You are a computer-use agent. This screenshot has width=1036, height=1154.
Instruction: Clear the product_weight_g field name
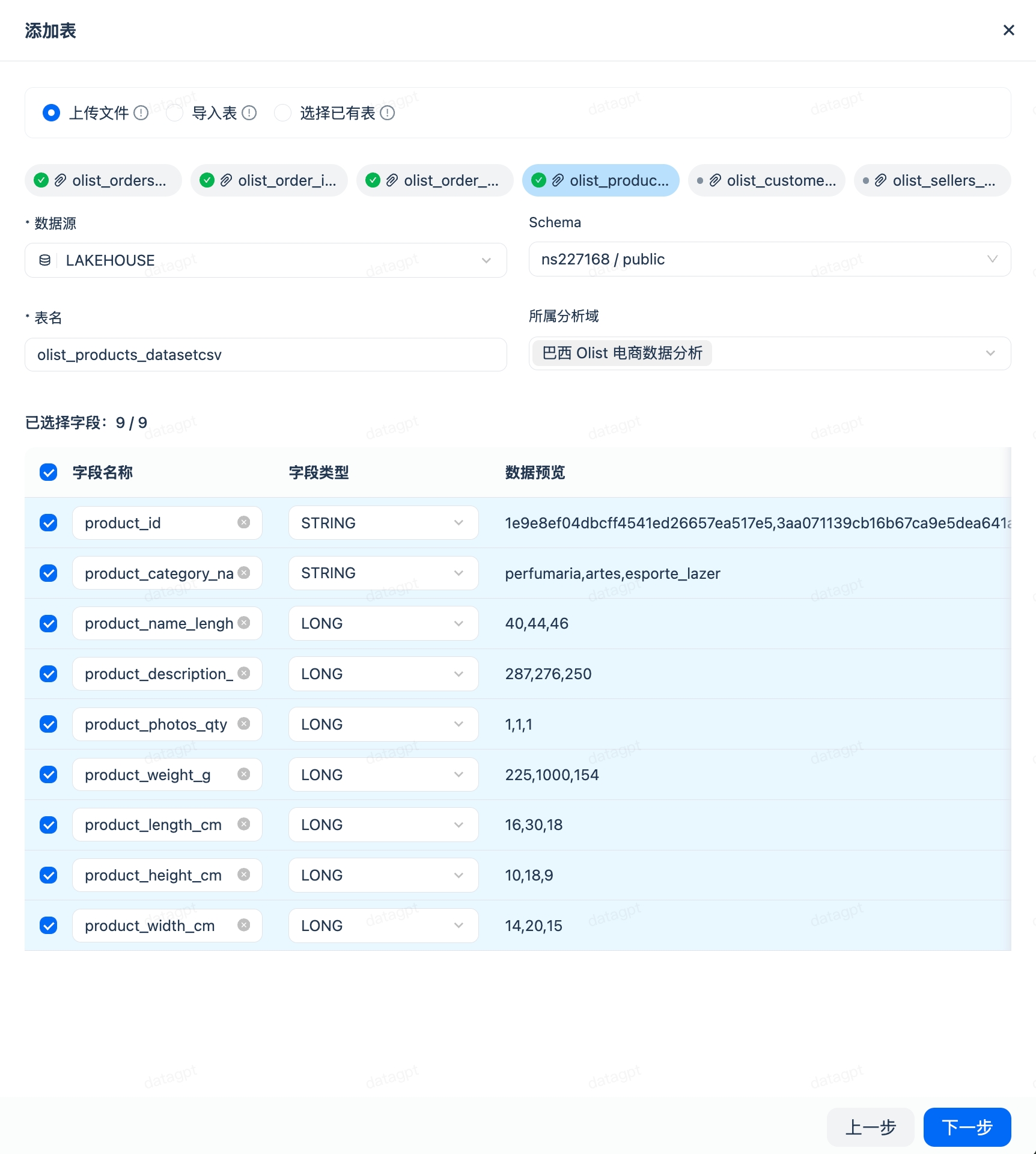(243, 774)
